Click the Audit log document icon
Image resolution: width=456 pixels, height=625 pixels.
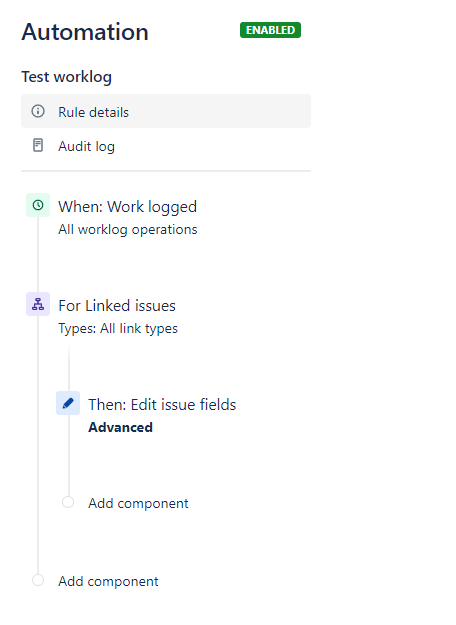click(x=38, y=145)
